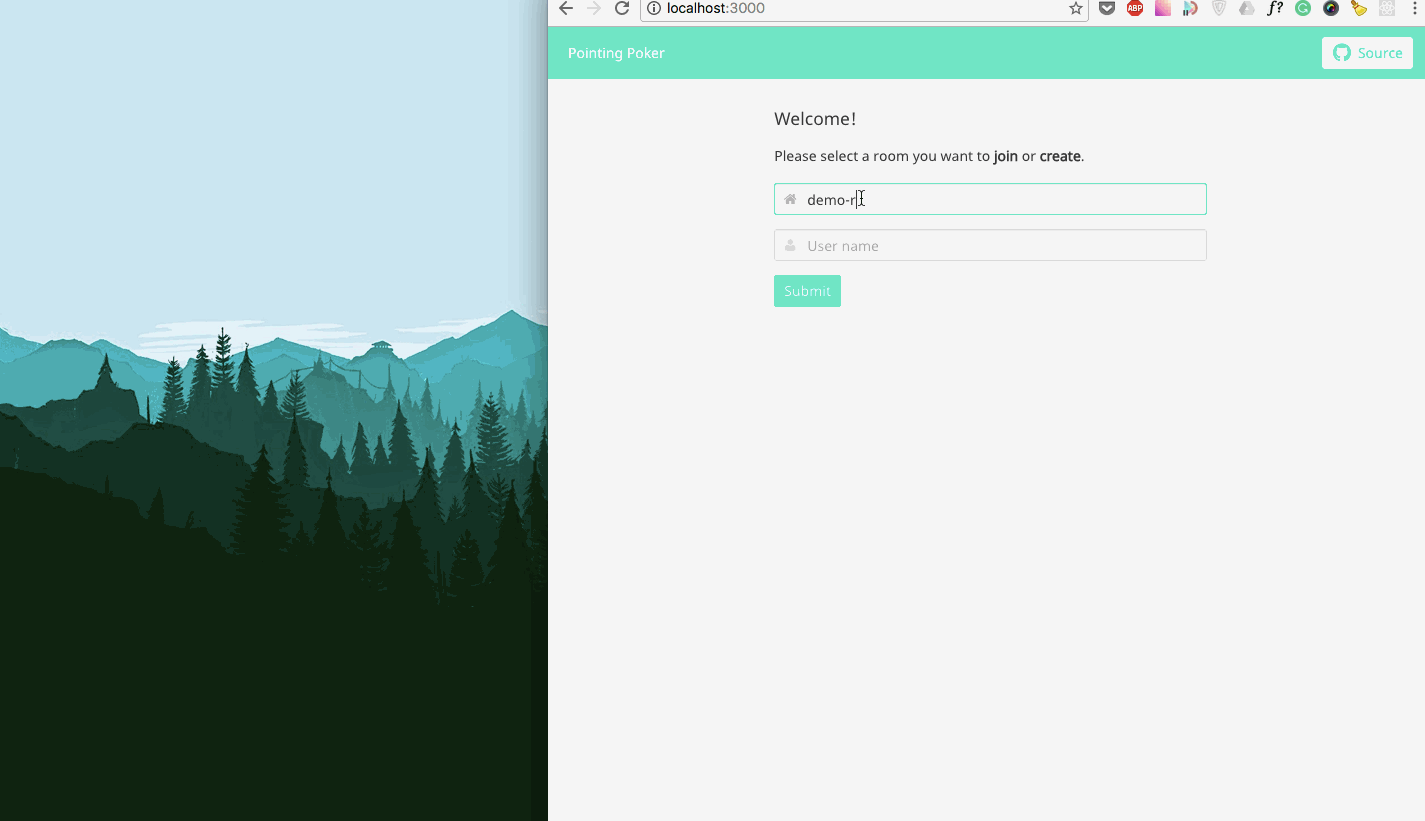Open the WhatFont (f?) extension
Image resolution: width=1425 pixels, height=821 pixels.
tap(1275, 9)
